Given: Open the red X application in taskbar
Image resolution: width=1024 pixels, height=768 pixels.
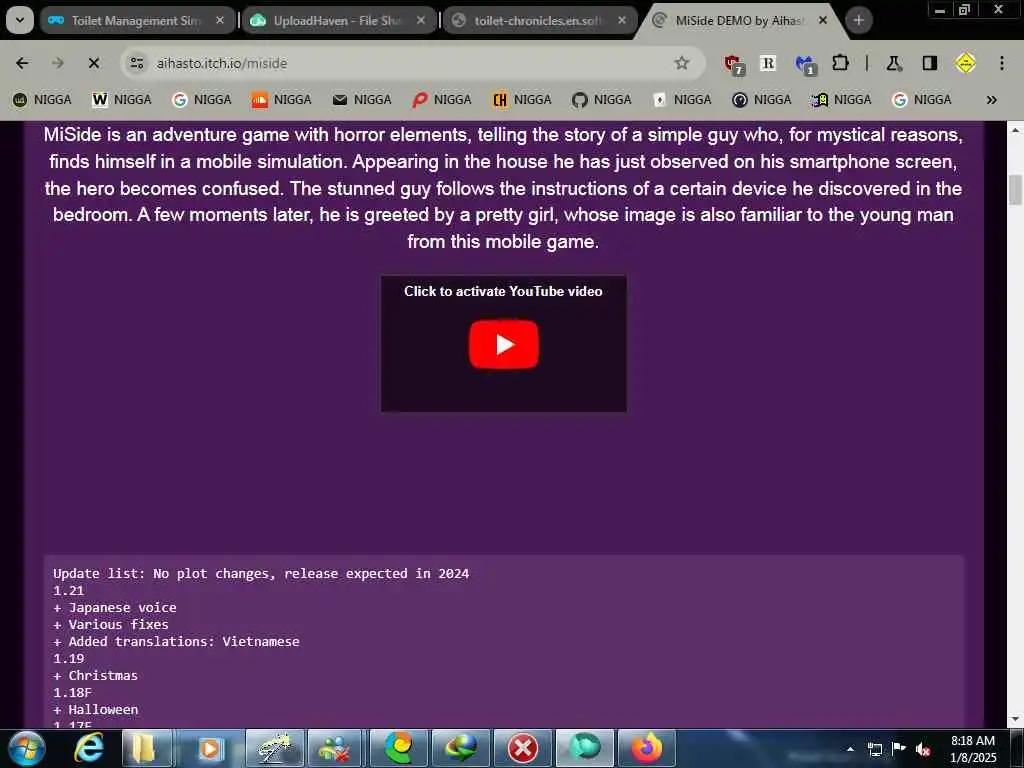Looking at the screenshot, I should click(x=522, y=748).
